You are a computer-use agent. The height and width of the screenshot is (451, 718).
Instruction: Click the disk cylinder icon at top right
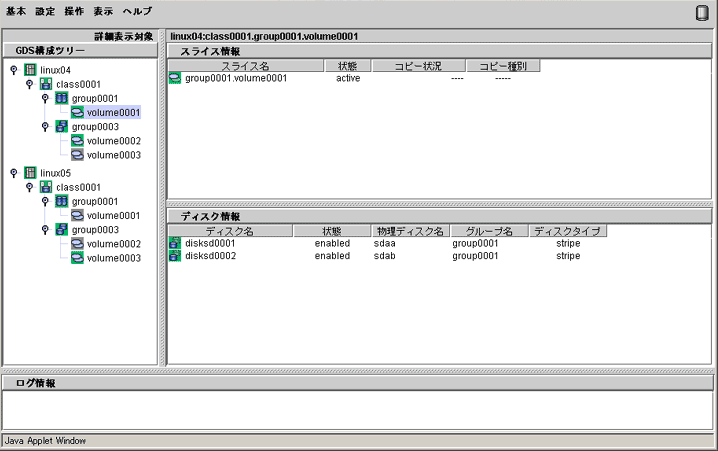click(x=702, y=13)
